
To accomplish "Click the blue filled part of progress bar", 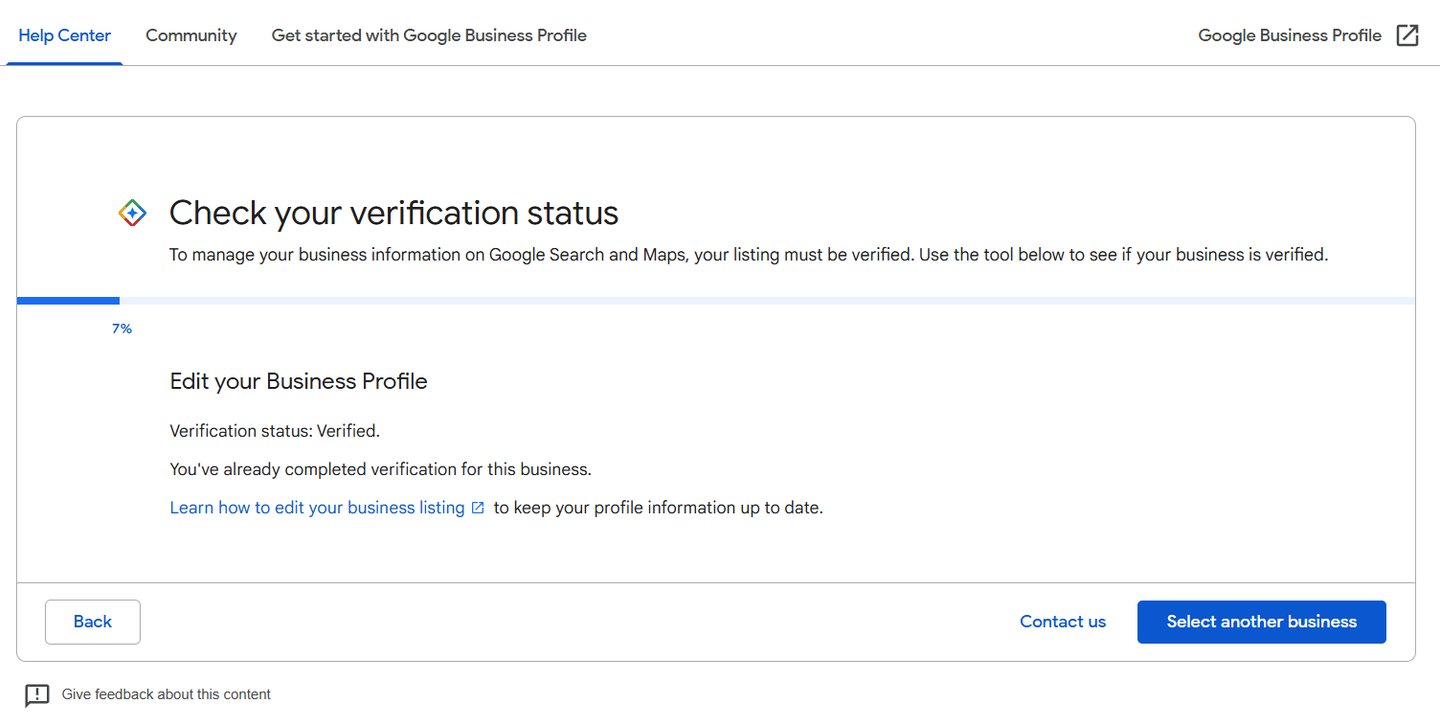I will point(68,300).
